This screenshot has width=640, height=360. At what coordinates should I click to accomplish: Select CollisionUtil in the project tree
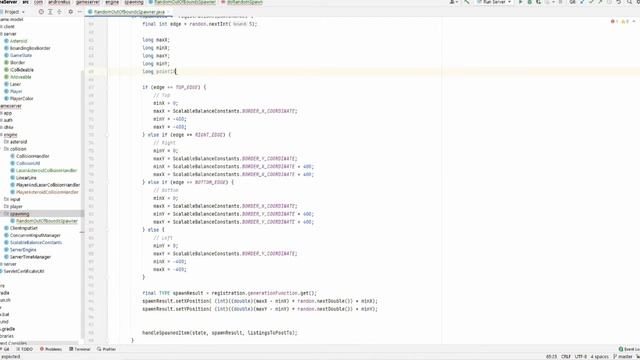click(x=28, y=163)
